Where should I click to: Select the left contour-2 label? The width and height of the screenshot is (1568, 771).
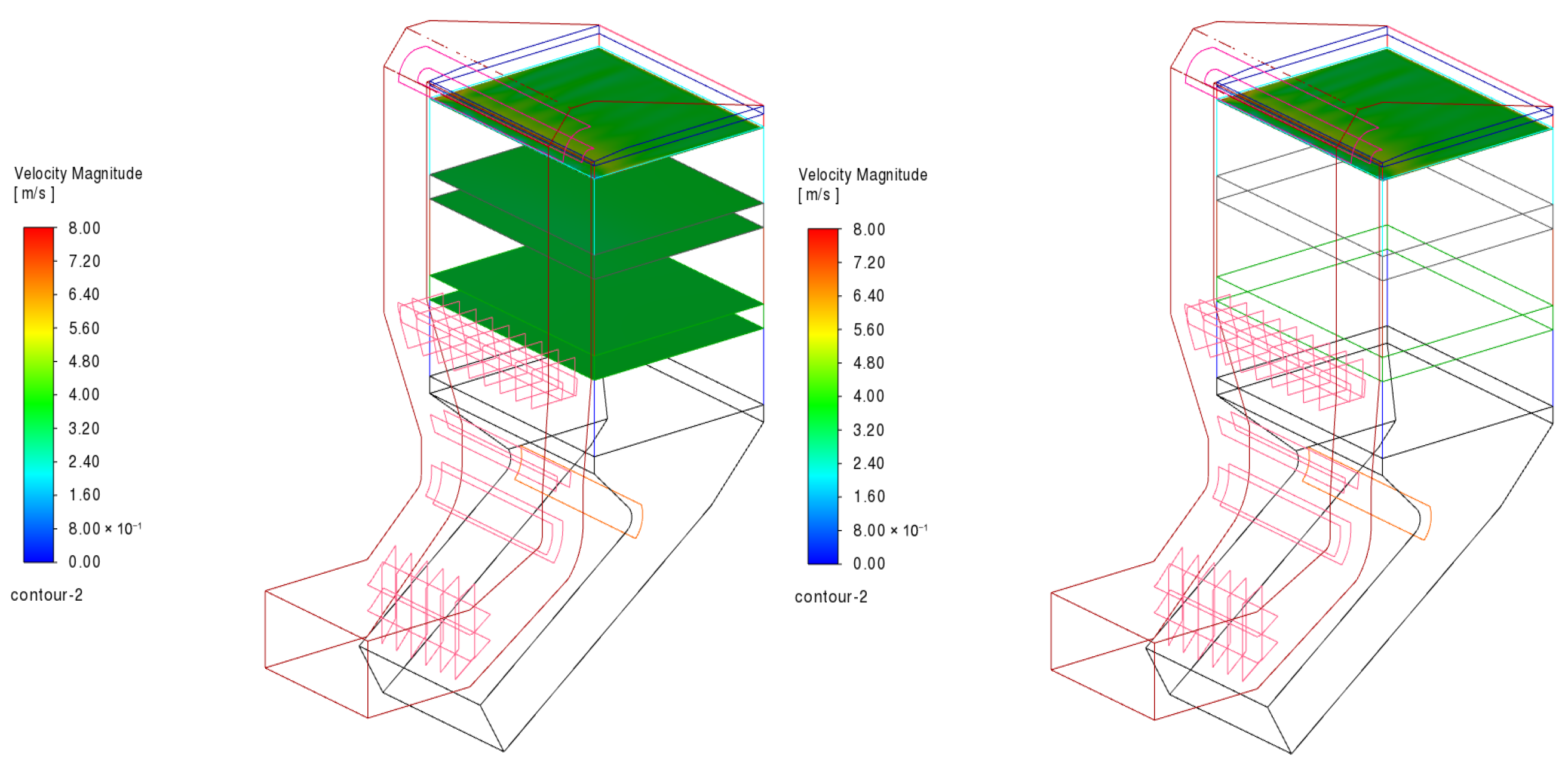[x=46, y=595]
